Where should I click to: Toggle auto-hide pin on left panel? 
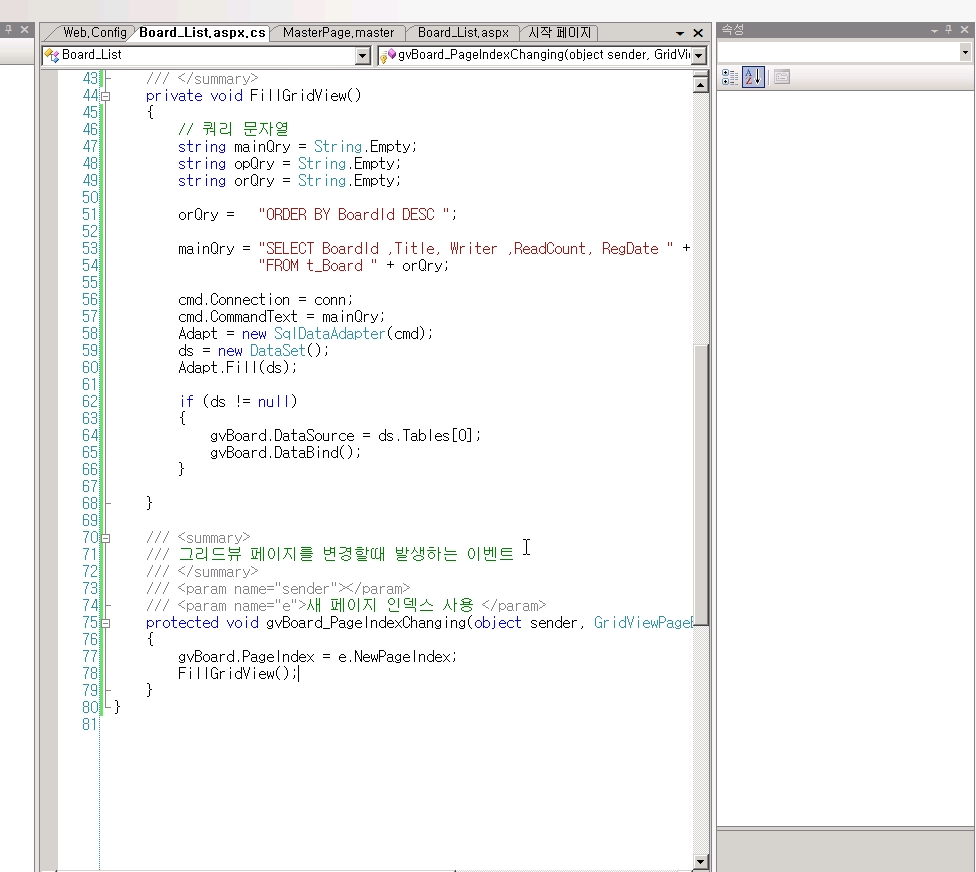[8, 29]
